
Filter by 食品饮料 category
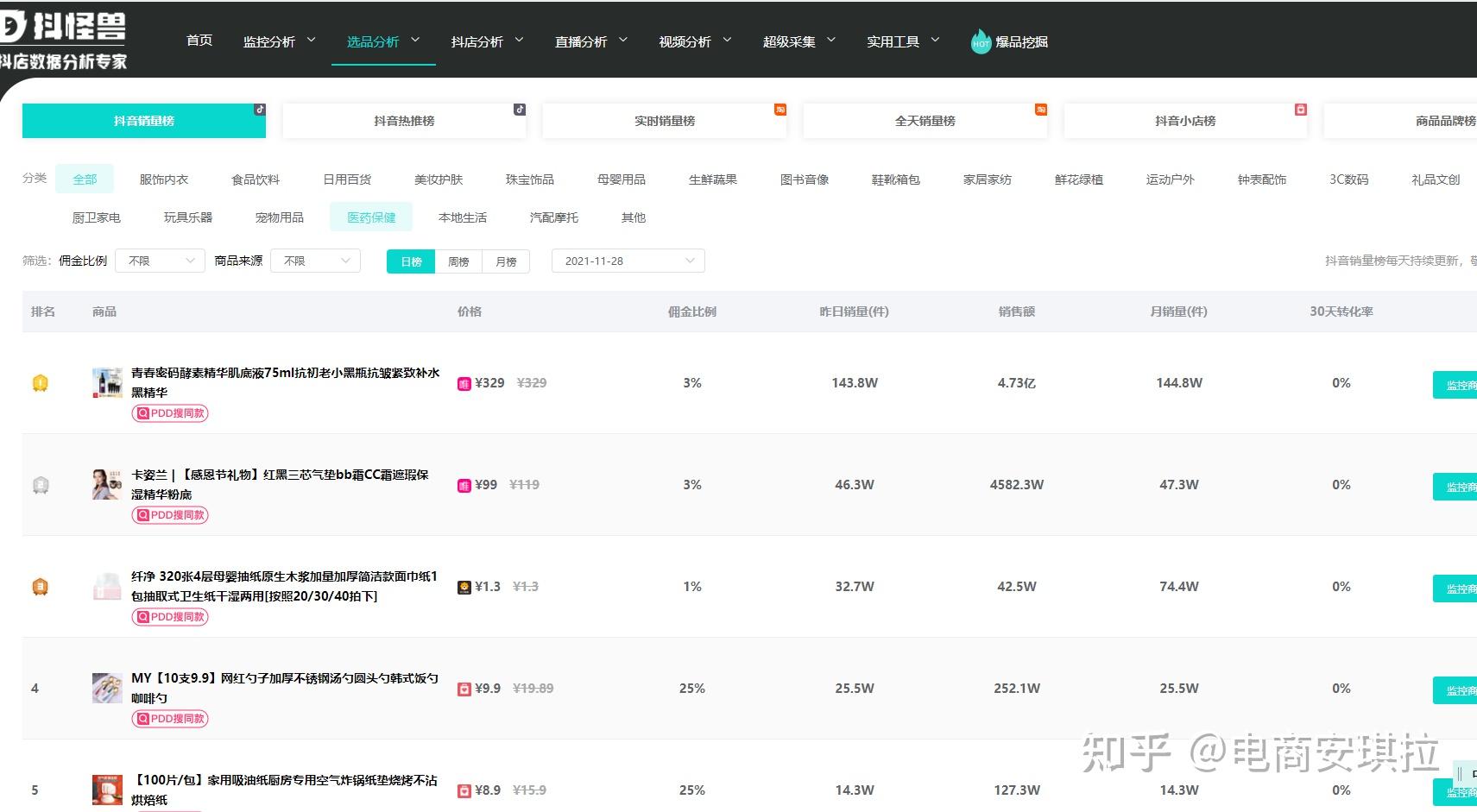pos(256,179)
